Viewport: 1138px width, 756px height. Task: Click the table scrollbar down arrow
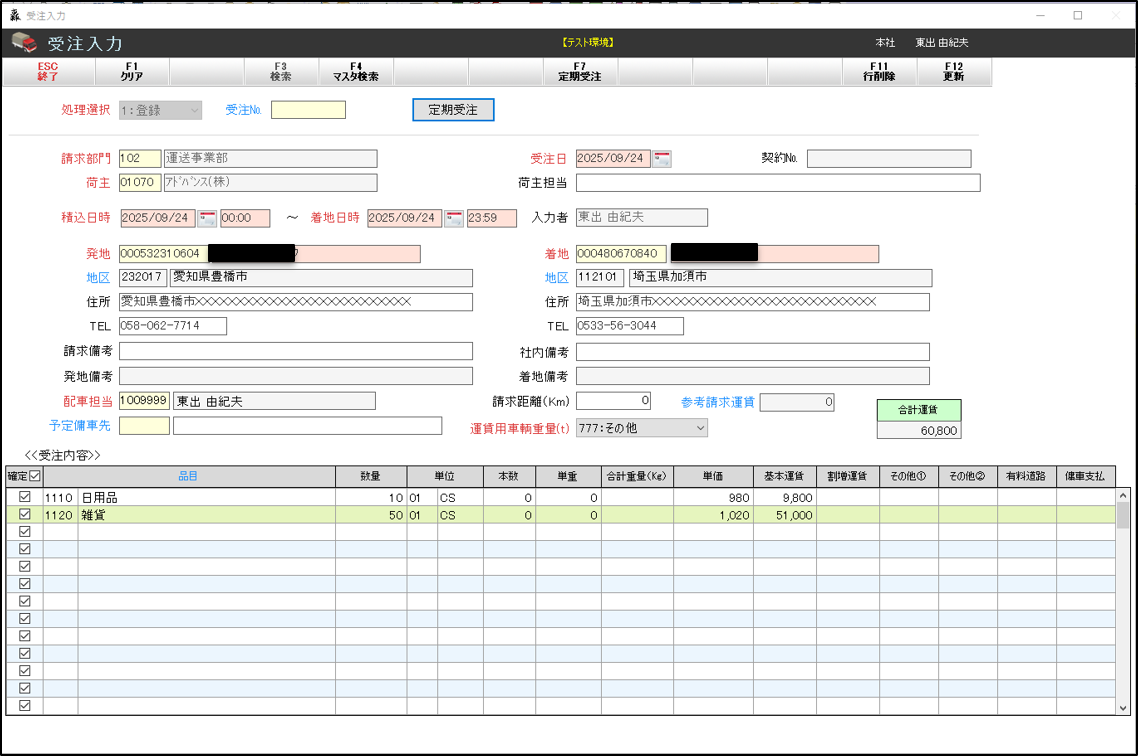click(1123, 707)
